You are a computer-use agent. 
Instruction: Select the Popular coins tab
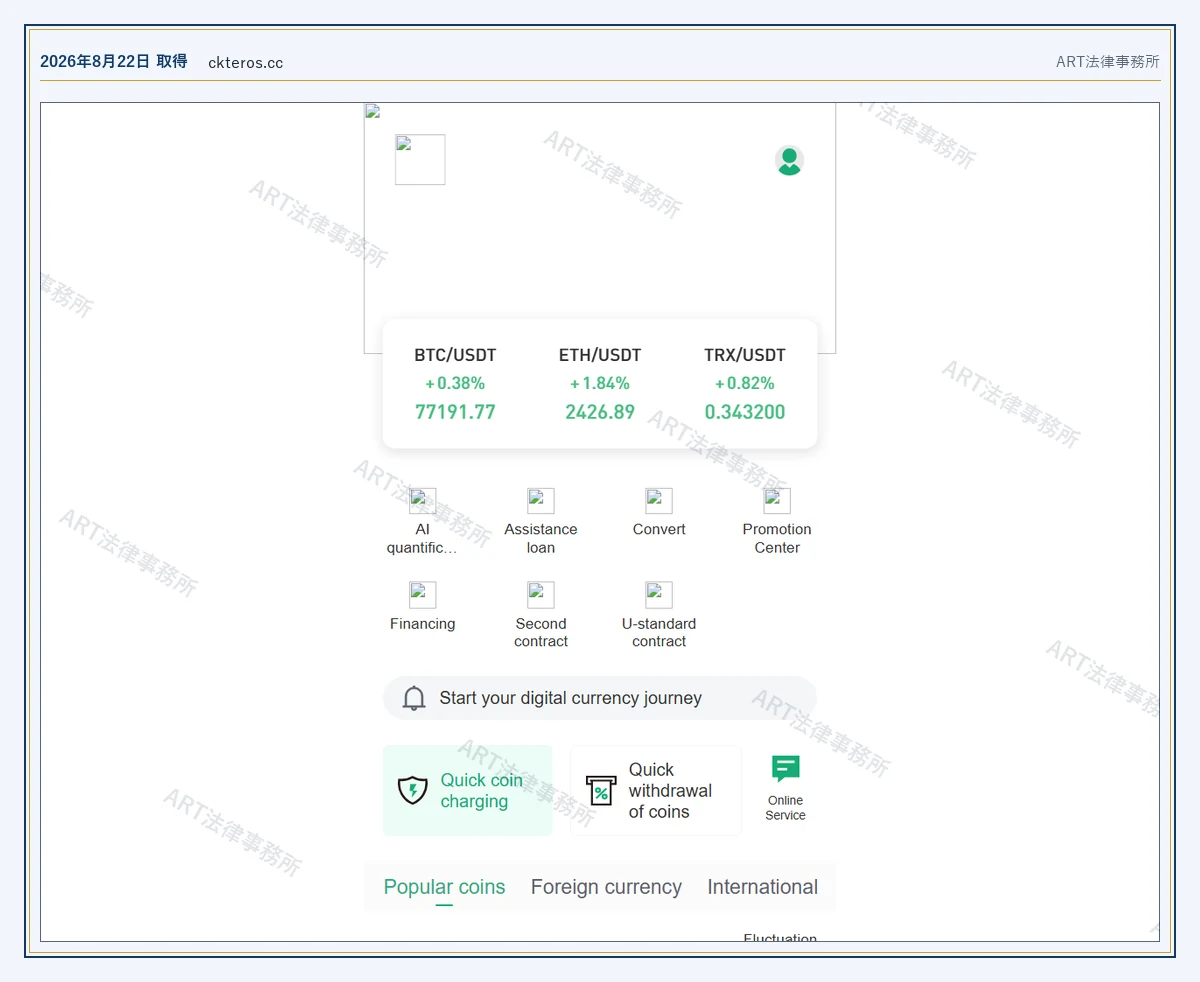click(444, 887)
